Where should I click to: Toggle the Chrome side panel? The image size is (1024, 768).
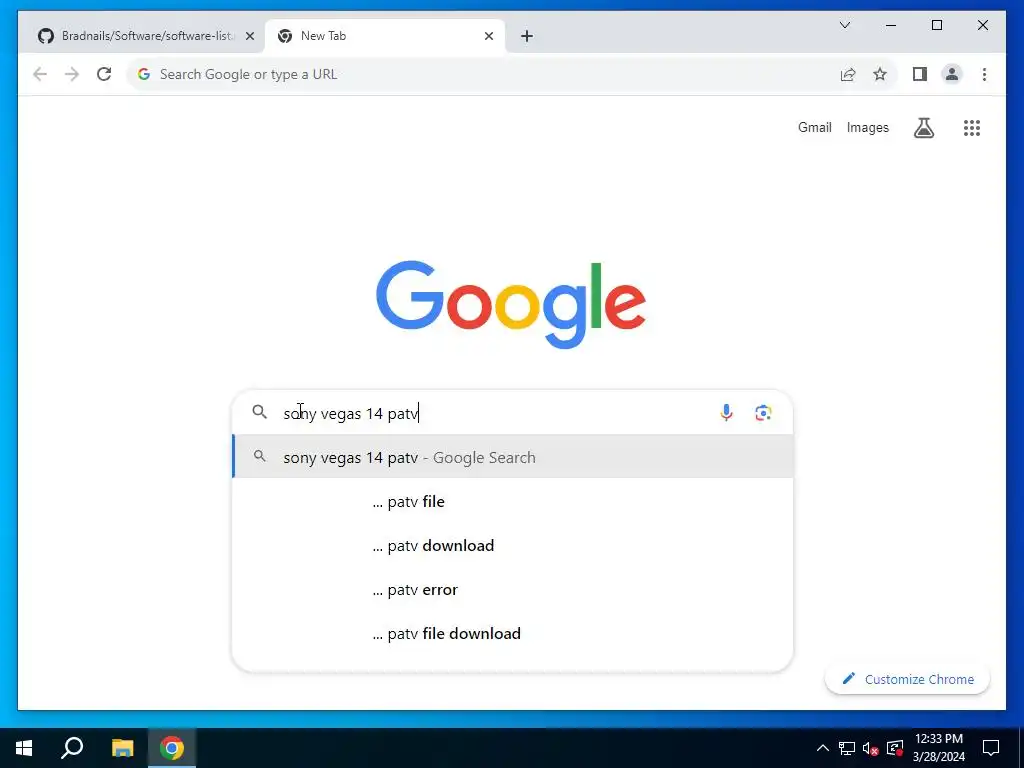click(x=920, y=74)
